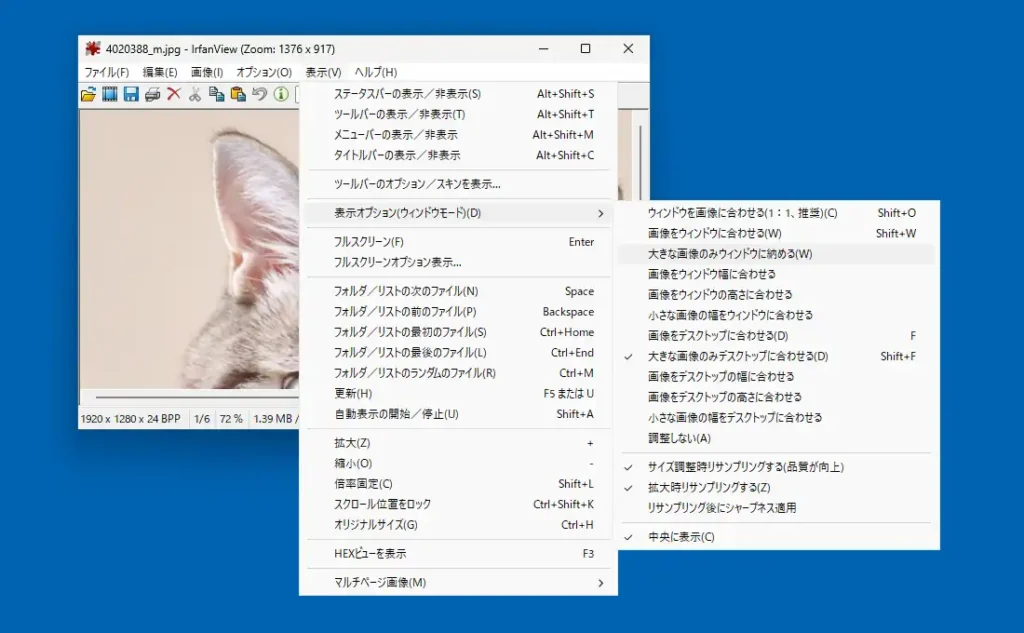This screenshot has height=633, width=1024.
Task: Print the image via the printer icon
Action: (152, 97)
